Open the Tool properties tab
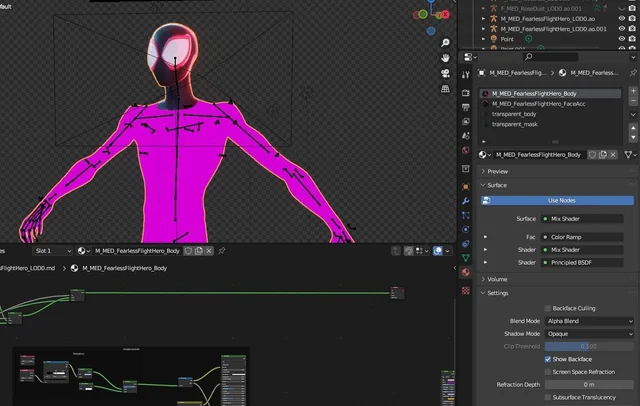 pyautogui.click(x=466, y=75)
